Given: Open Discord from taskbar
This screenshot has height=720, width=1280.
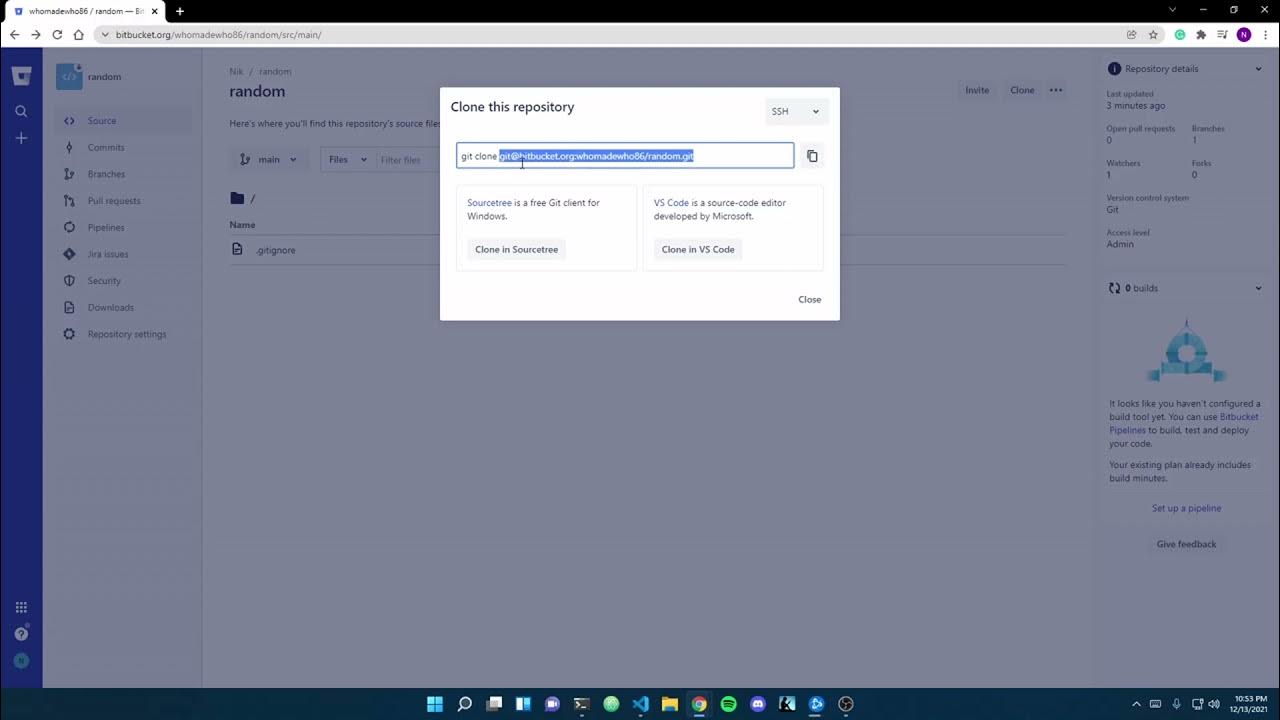Looking at the screenshot, I should (x=757, y=704).
